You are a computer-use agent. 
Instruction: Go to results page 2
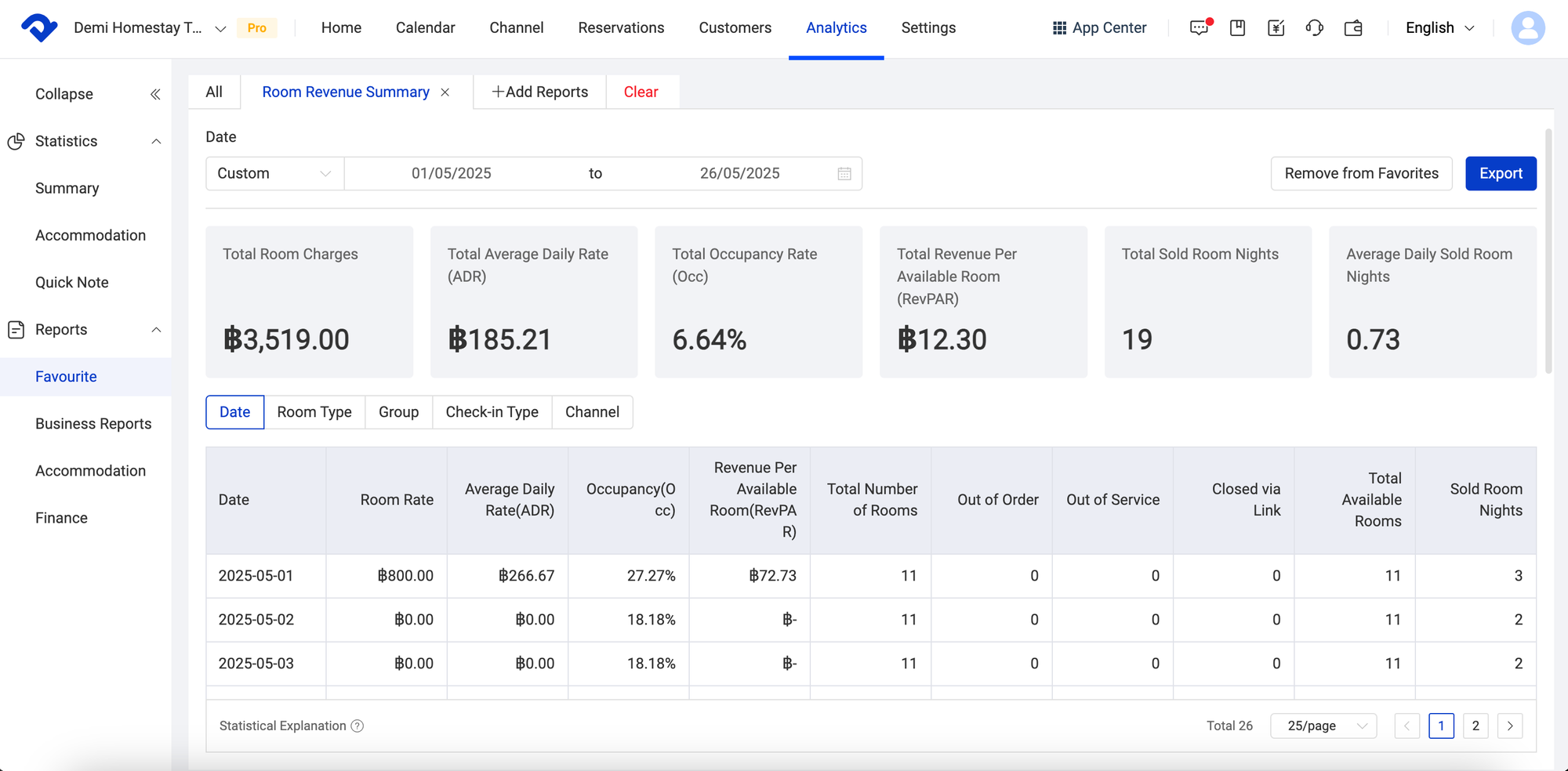pyautogui.click(x=1475, y=726)
